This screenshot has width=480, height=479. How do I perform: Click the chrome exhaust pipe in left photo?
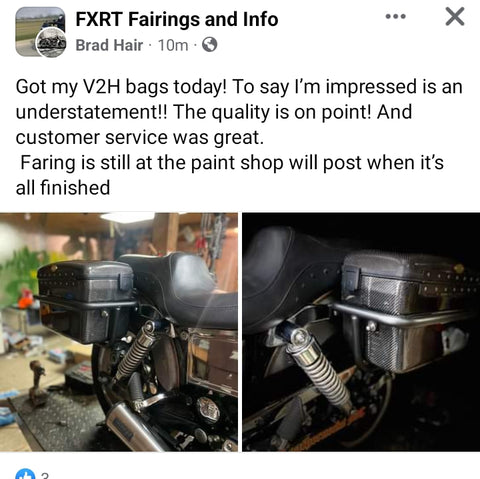click(137, 428)
